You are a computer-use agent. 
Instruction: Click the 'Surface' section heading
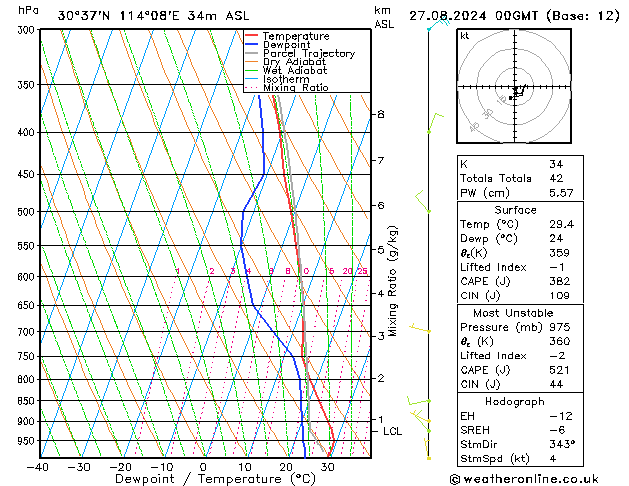515,210
